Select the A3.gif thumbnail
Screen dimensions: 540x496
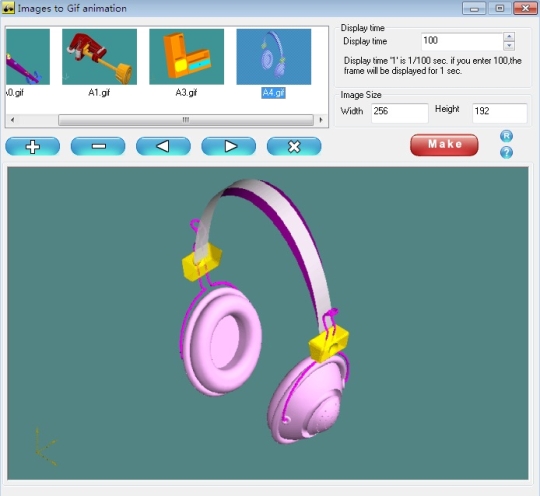[187, 57]
